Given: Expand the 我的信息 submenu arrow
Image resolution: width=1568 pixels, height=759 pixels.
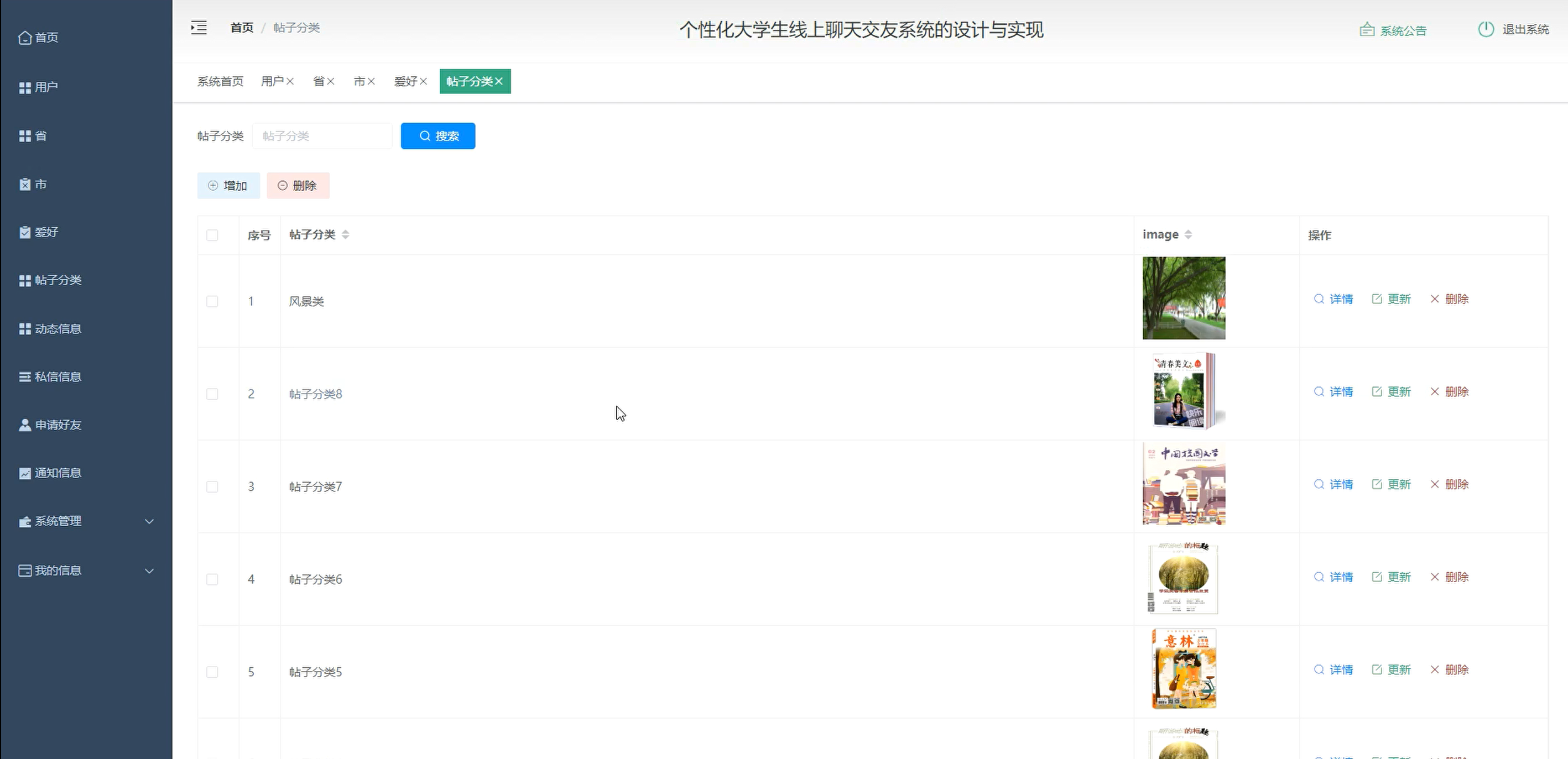Looking at the screenshot, I should coord(149,571).
